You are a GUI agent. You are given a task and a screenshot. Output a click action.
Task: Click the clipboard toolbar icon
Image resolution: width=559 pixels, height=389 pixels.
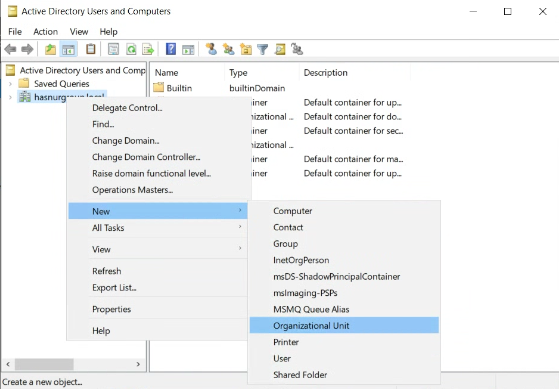point(91,49)
